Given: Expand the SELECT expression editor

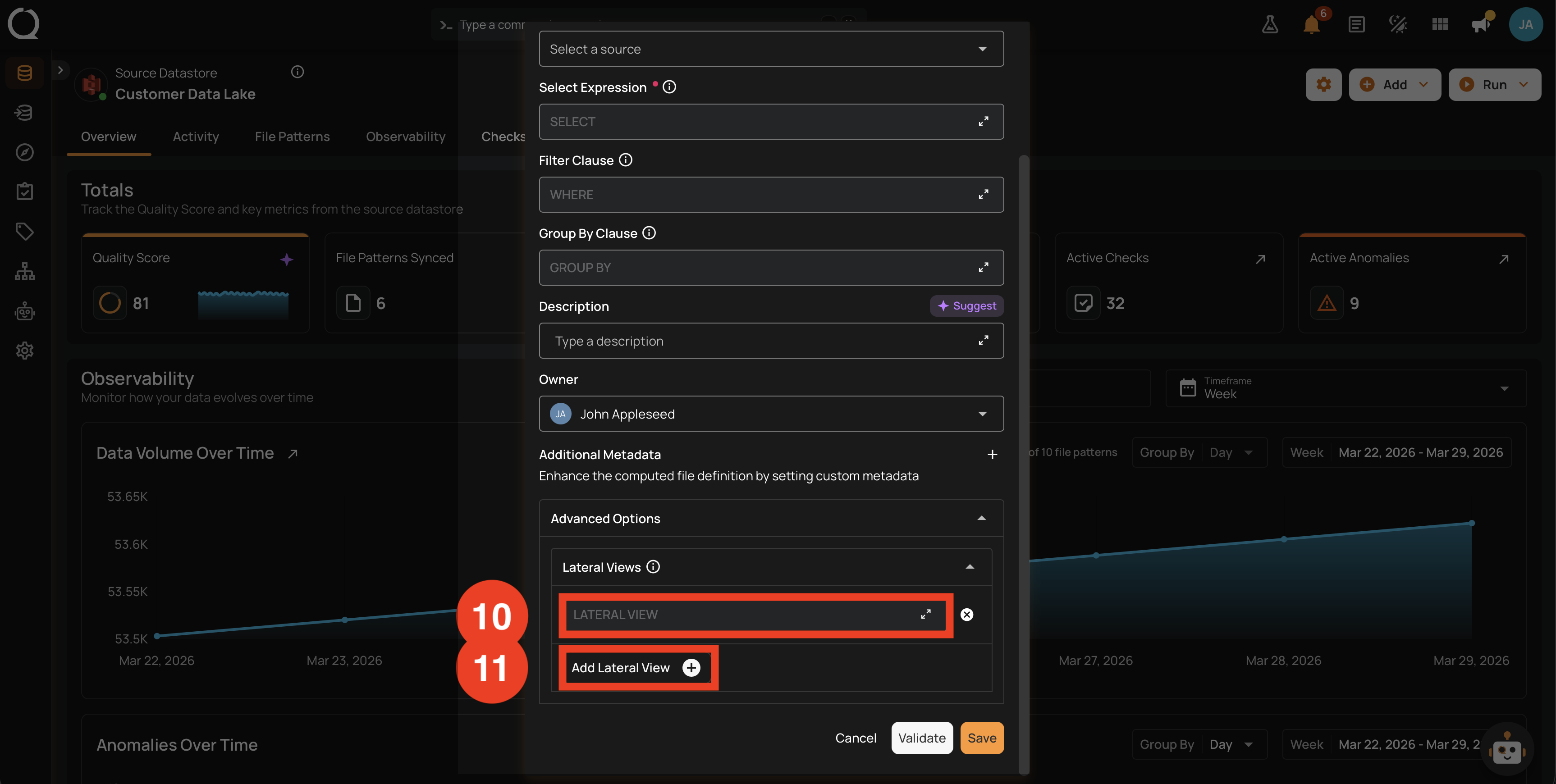Looking at the screenshot, I should click(984, 121).
